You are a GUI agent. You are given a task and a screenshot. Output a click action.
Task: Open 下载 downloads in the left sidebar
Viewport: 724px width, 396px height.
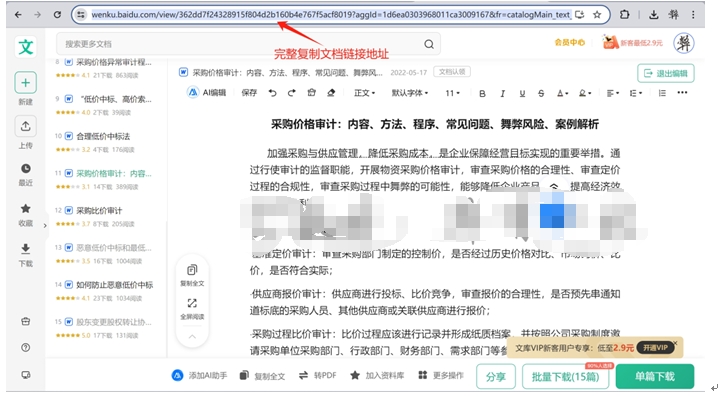click(25, 249)
